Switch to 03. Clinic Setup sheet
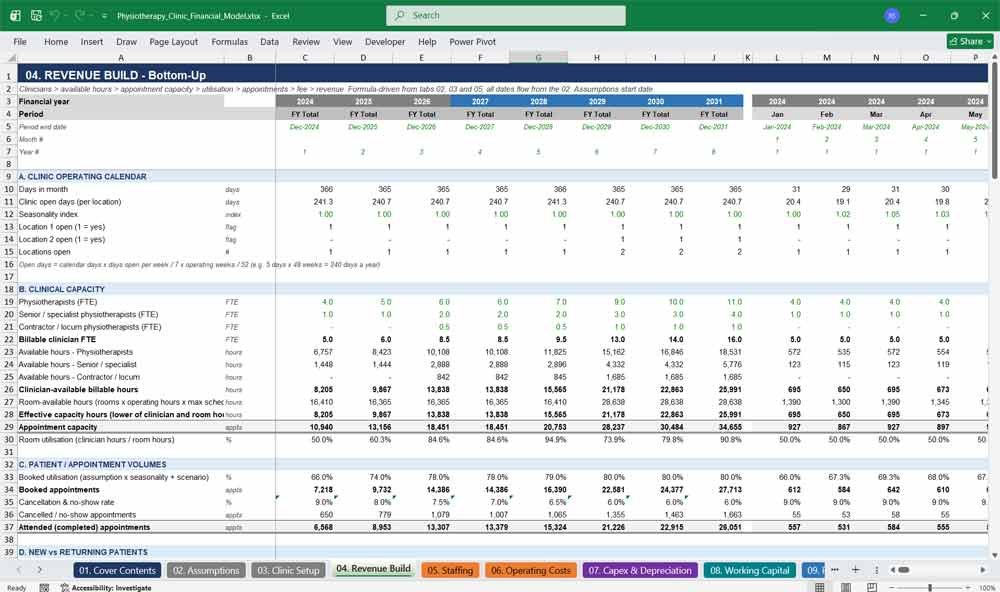This screenshot has height=592, width=1000. (x=288, y=570)
